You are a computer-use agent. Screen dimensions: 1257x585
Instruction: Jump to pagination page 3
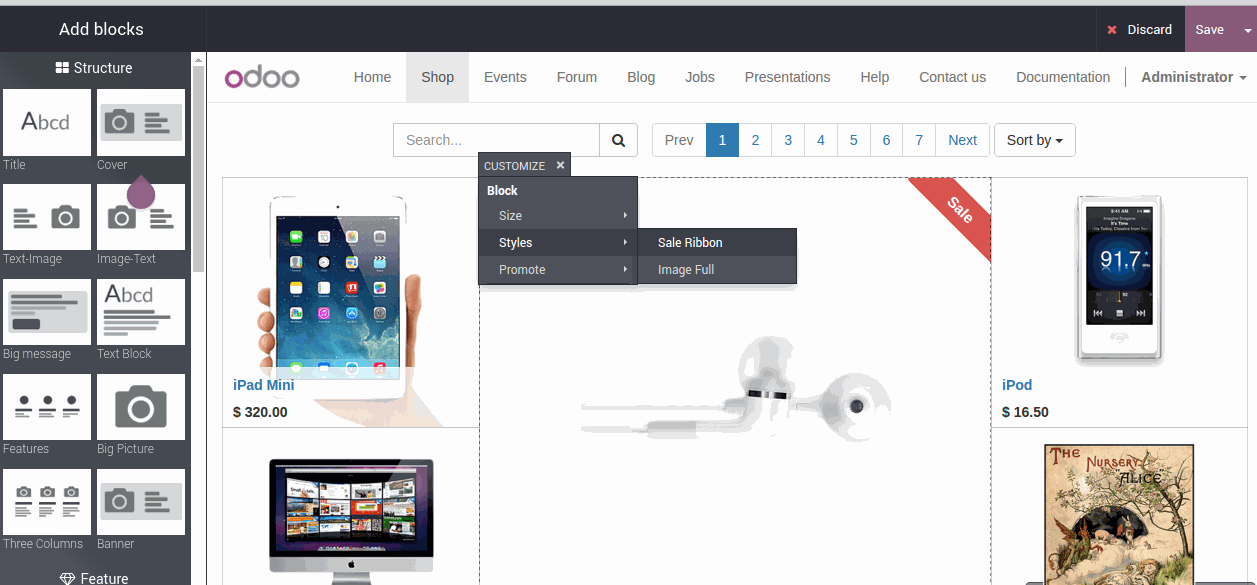[788, 140]
